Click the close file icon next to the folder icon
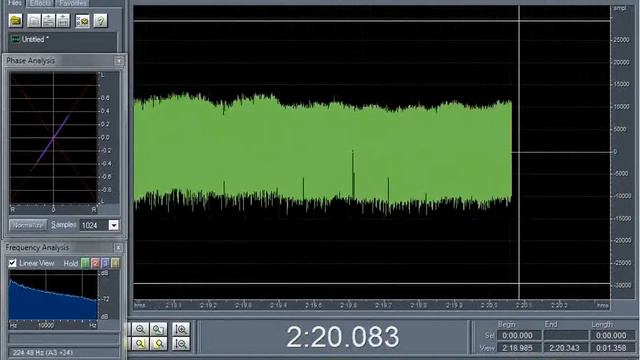 pos(34,20)
